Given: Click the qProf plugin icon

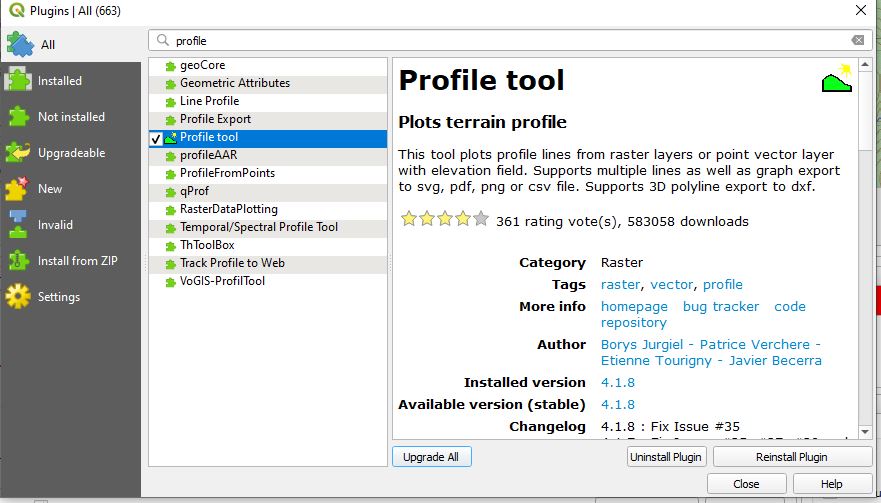Looking at the screenshot, I should click(171, 192).
